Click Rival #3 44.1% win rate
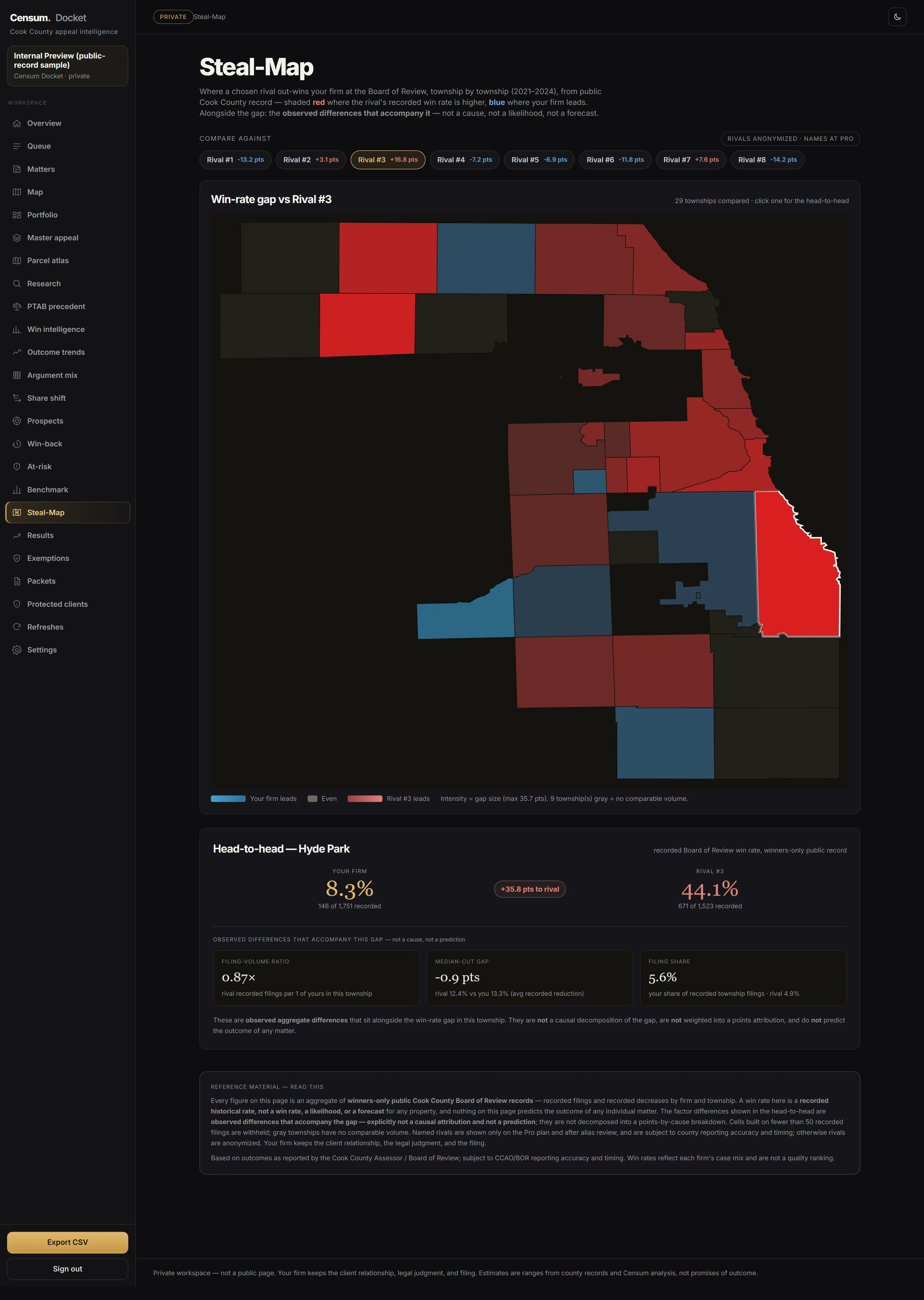Image resolution: width=924 pixels, height=1300 pixels. pyautogui.click(x=710, y=890)
